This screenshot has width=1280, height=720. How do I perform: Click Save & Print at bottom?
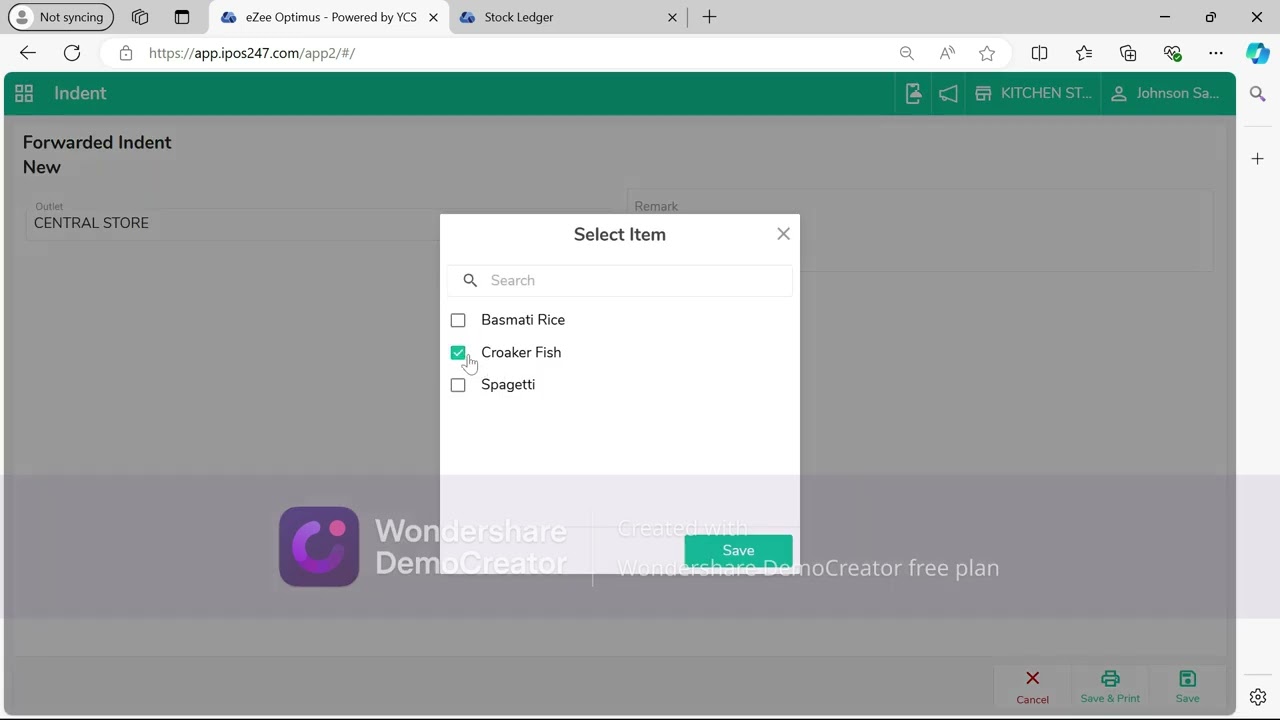(x=1110, y=687)
